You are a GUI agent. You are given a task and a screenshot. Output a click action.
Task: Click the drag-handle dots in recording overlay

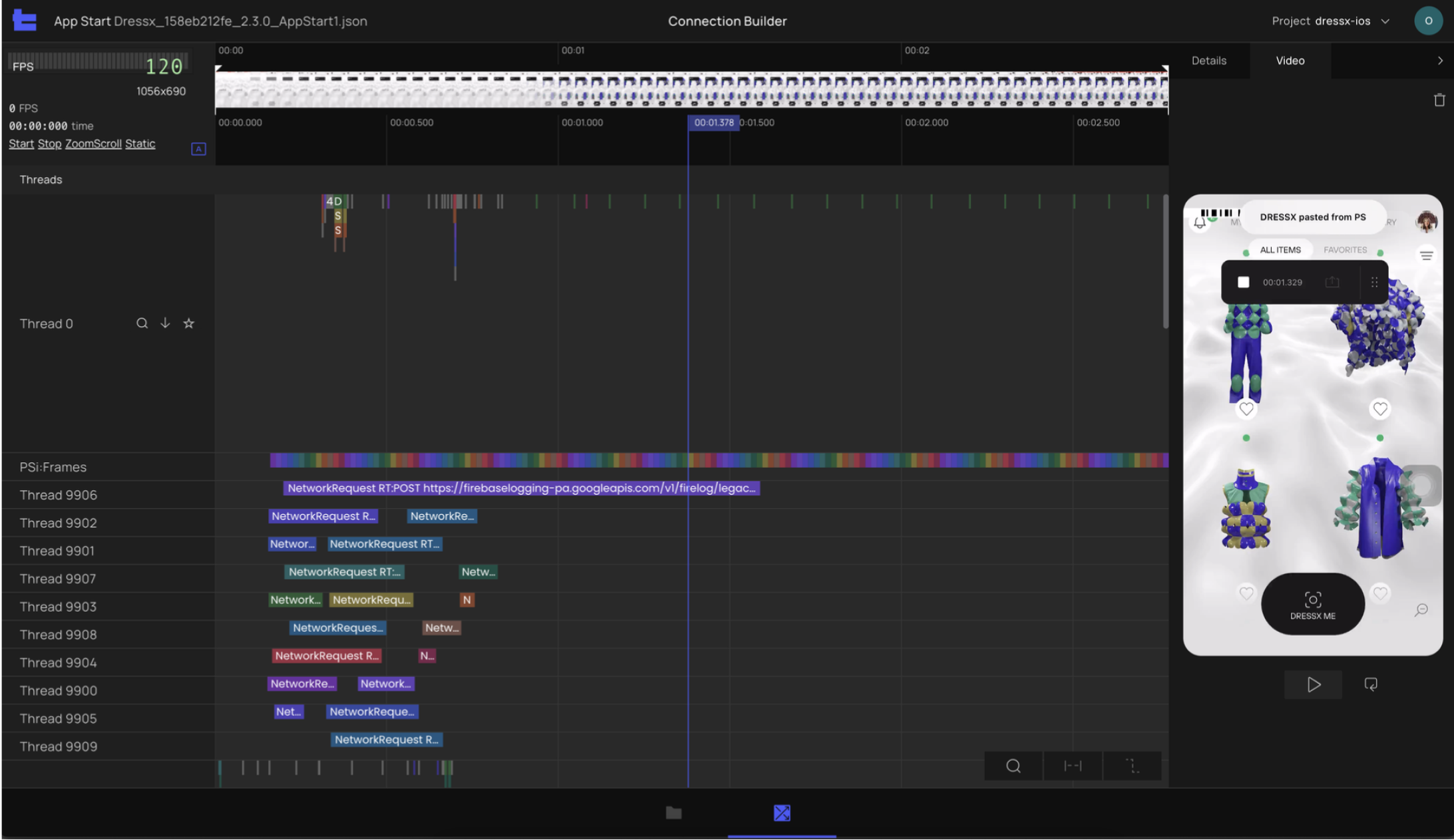click(x=1374, y=282)
